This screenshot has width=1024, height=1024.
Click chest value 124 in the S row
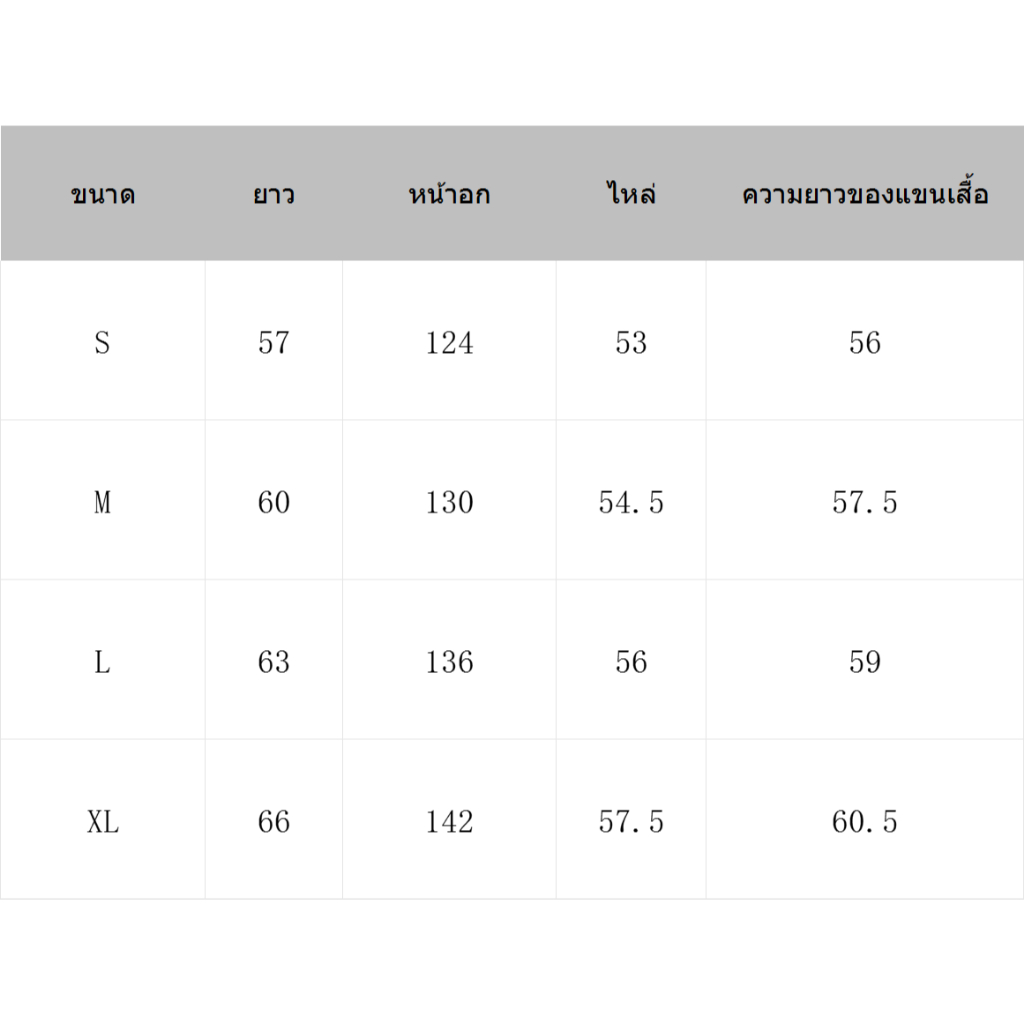(449, 343)
